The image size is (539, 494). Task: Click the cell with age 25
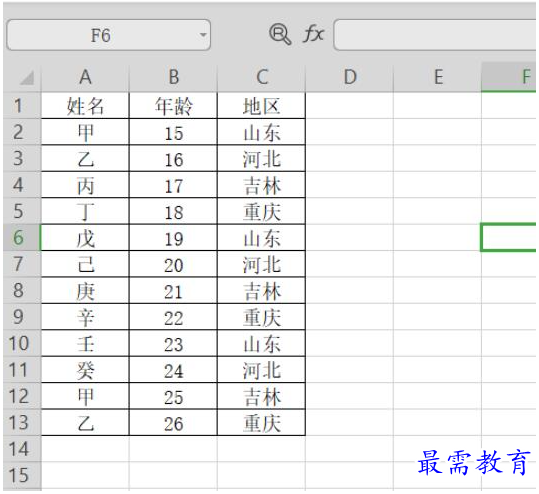click(173, 396)
